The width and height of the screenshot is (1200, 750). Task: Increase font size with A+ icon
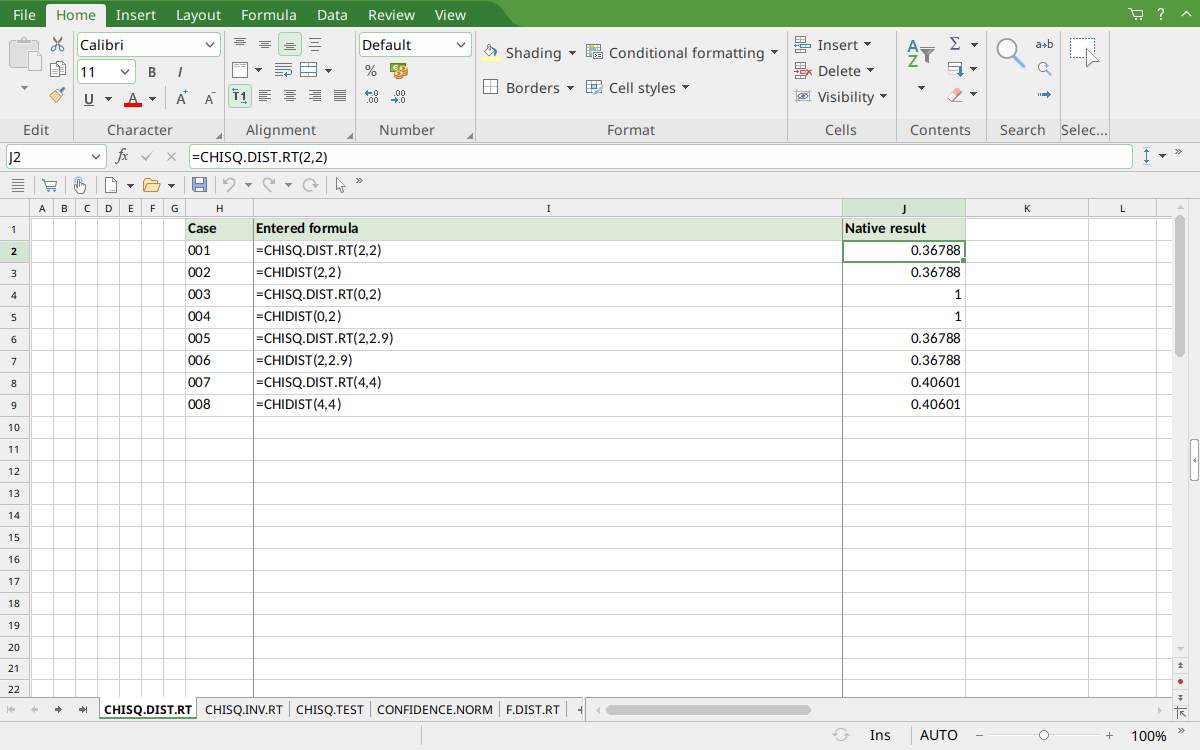(182, 98)
